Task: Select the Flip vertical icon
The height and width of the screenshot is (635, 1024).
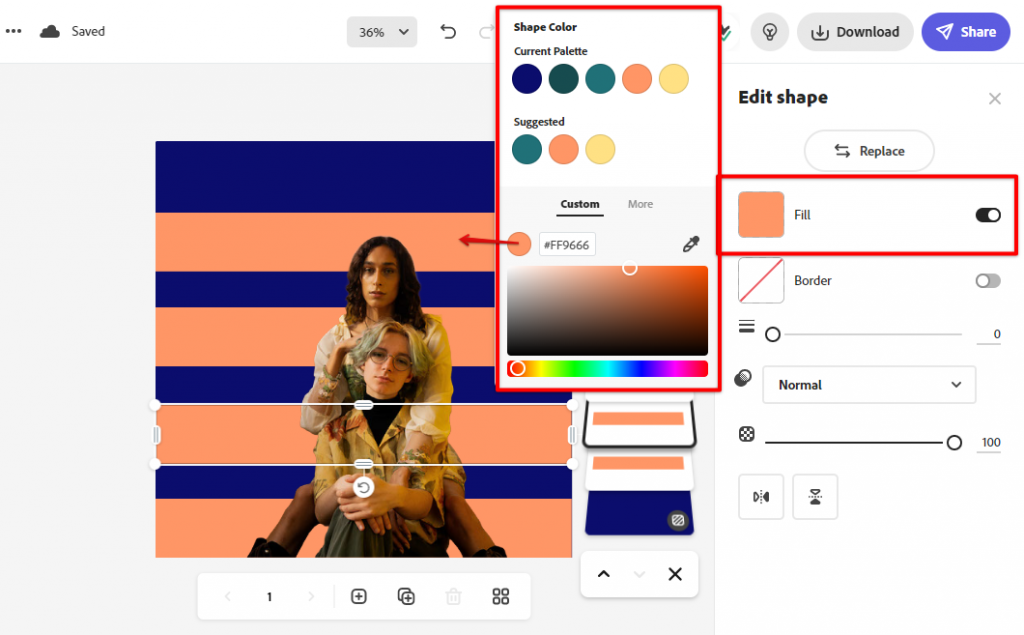Action: 815,497
